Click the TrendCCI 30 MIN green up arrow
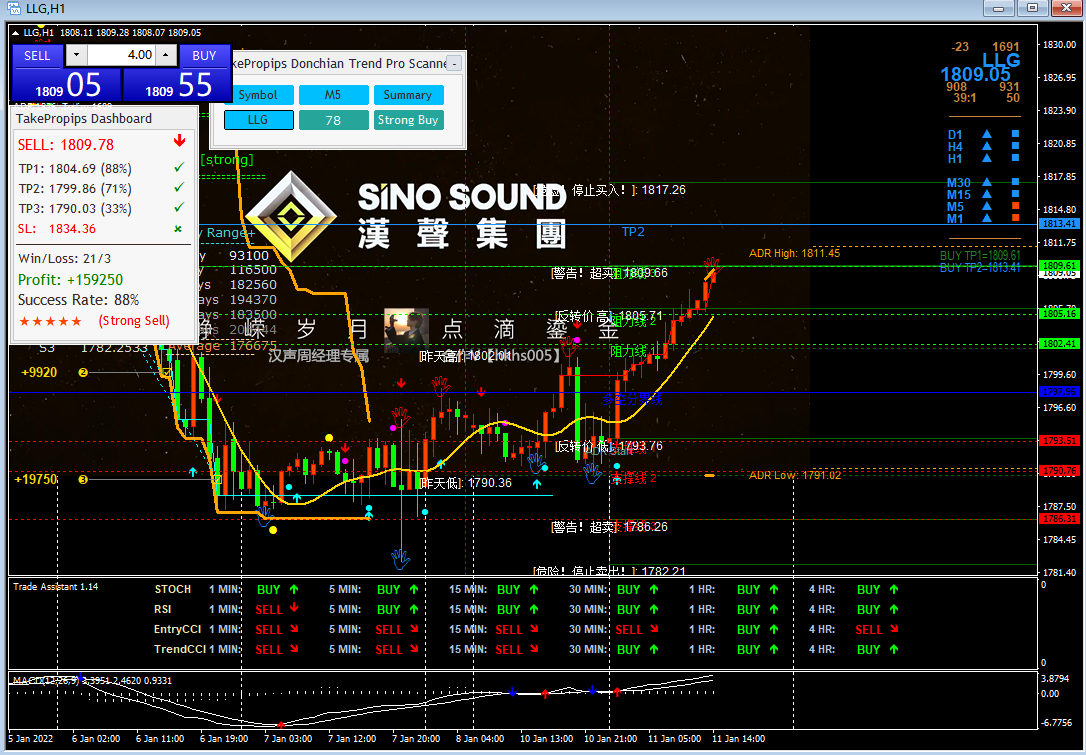 tap(654, 649)
